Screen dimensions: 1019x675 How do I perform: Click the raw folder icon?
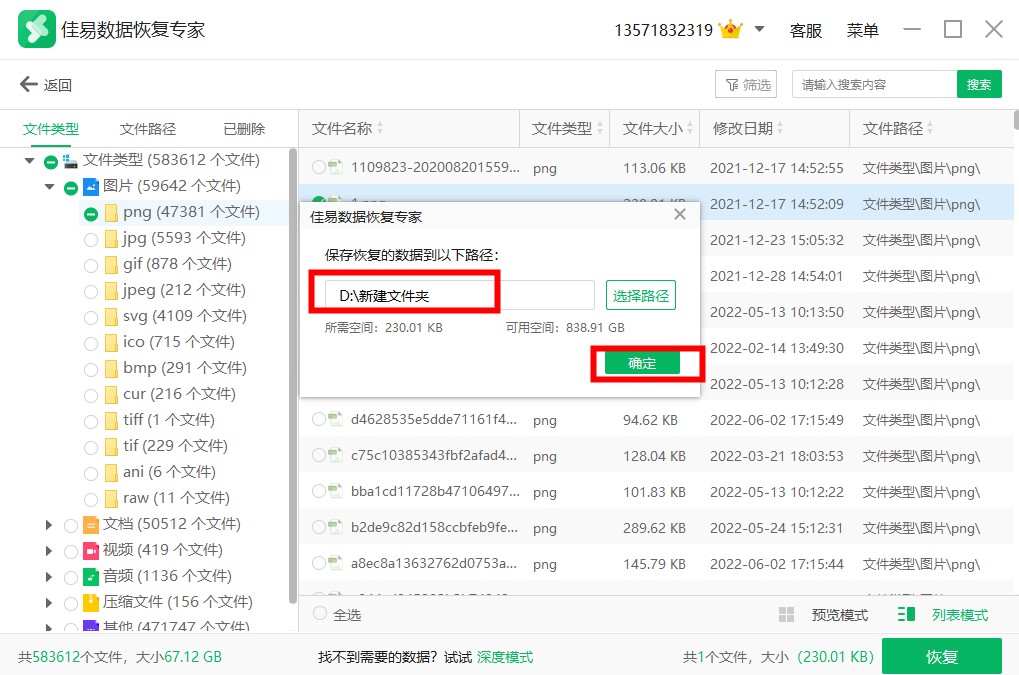[x=111, y=498]
